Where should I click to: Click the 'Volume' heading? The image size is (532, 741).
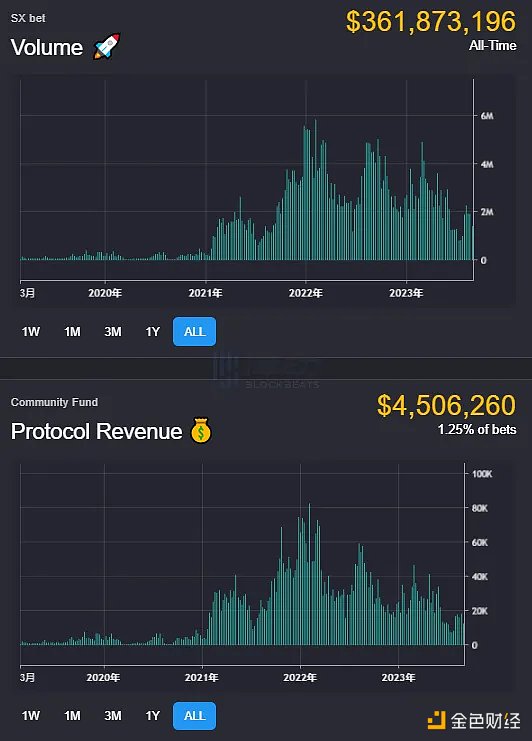pos(47,47)
